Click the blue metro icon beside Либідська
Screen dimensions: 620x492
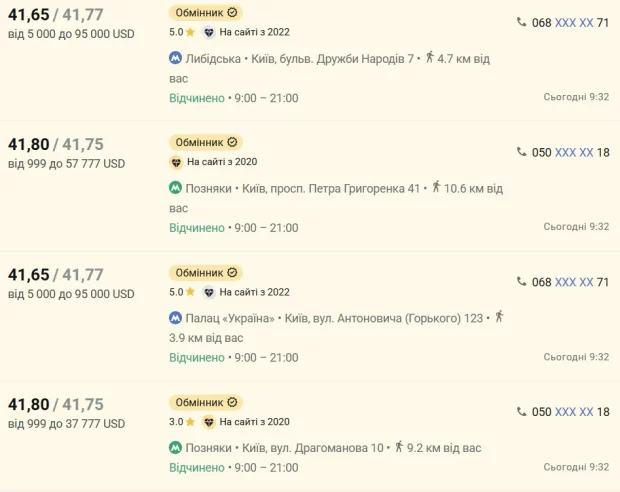pos(176,58)
